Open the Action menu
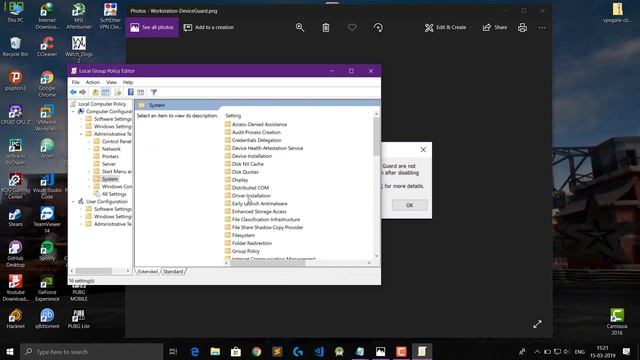This screenshot has width=640, height=360. click(93, 82)
